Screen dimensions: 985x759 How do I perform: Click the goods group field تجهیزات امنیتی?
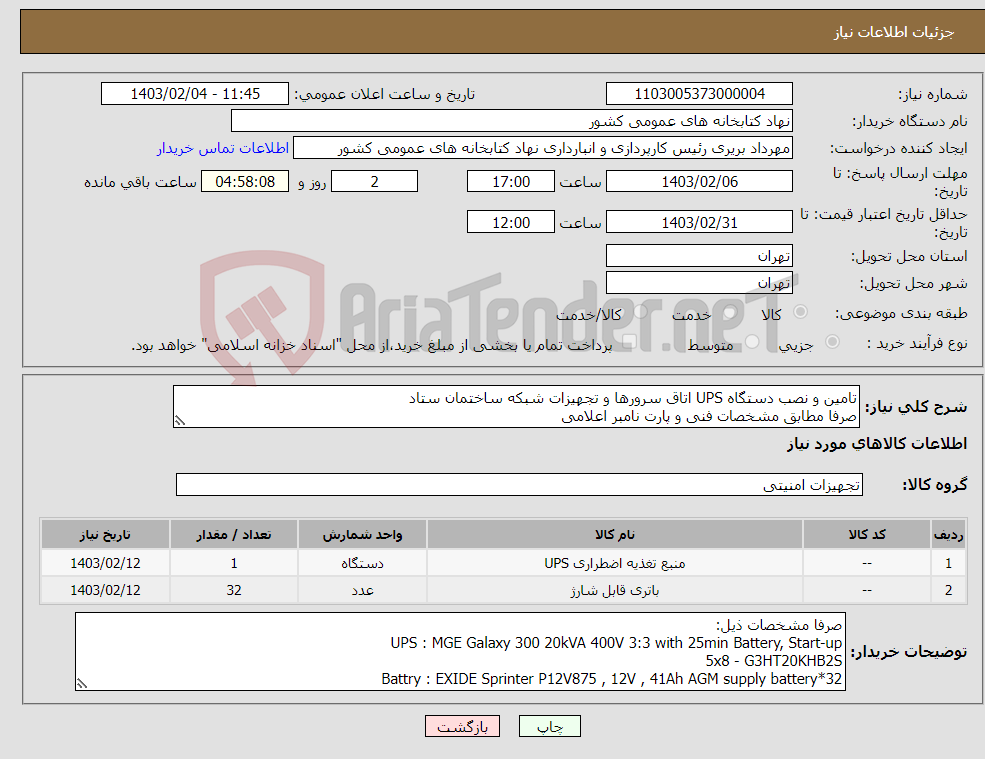(x=520, y=484)
